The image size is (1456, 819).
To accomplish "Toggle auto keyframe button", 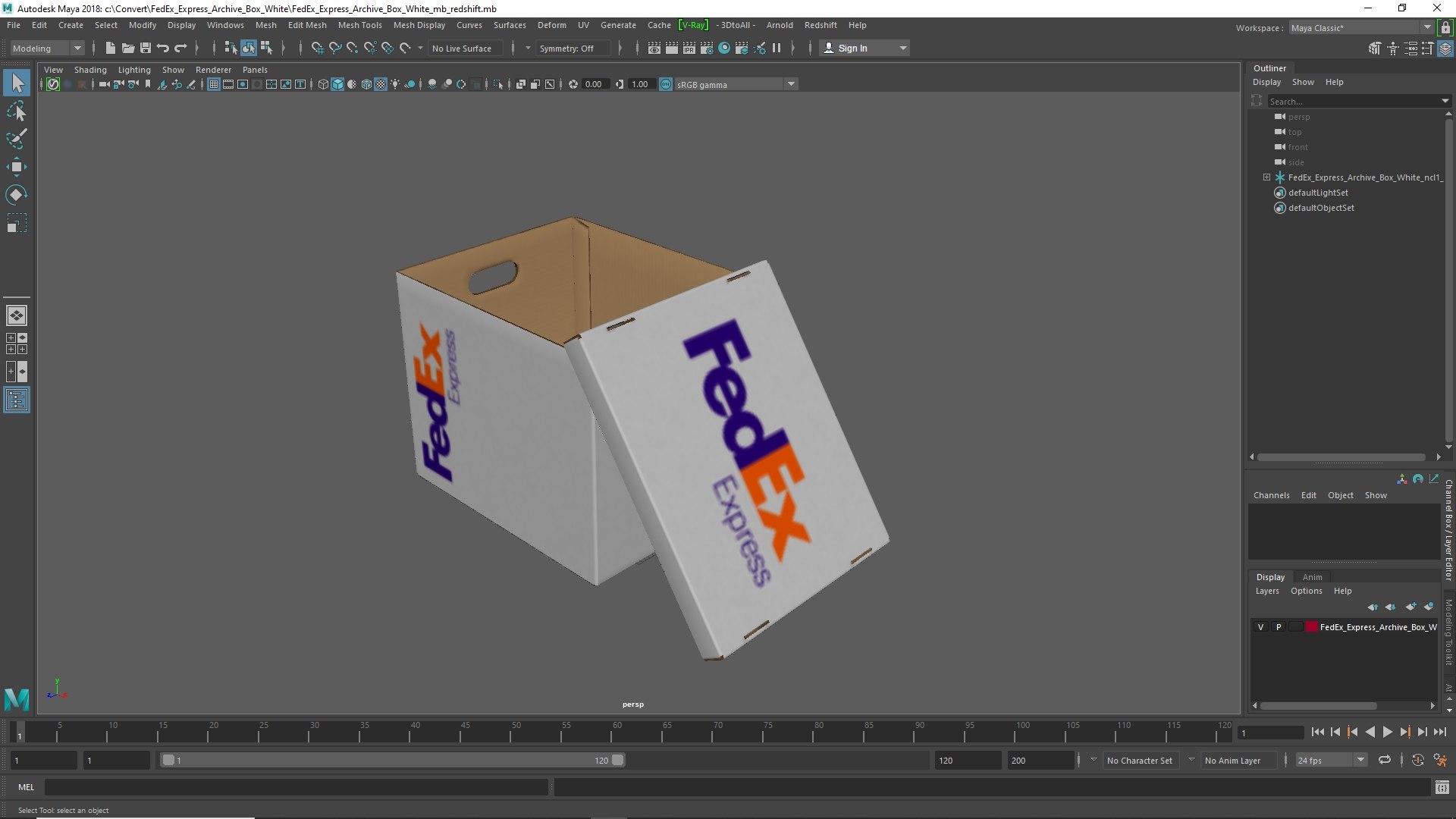I will [1418, 760].
